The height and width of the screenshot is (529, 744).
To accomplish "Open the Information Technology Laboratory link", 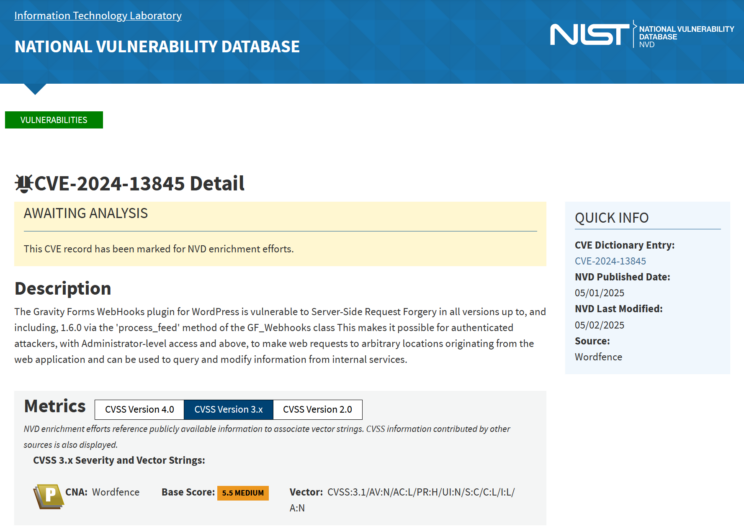I will tap(98, 16).
